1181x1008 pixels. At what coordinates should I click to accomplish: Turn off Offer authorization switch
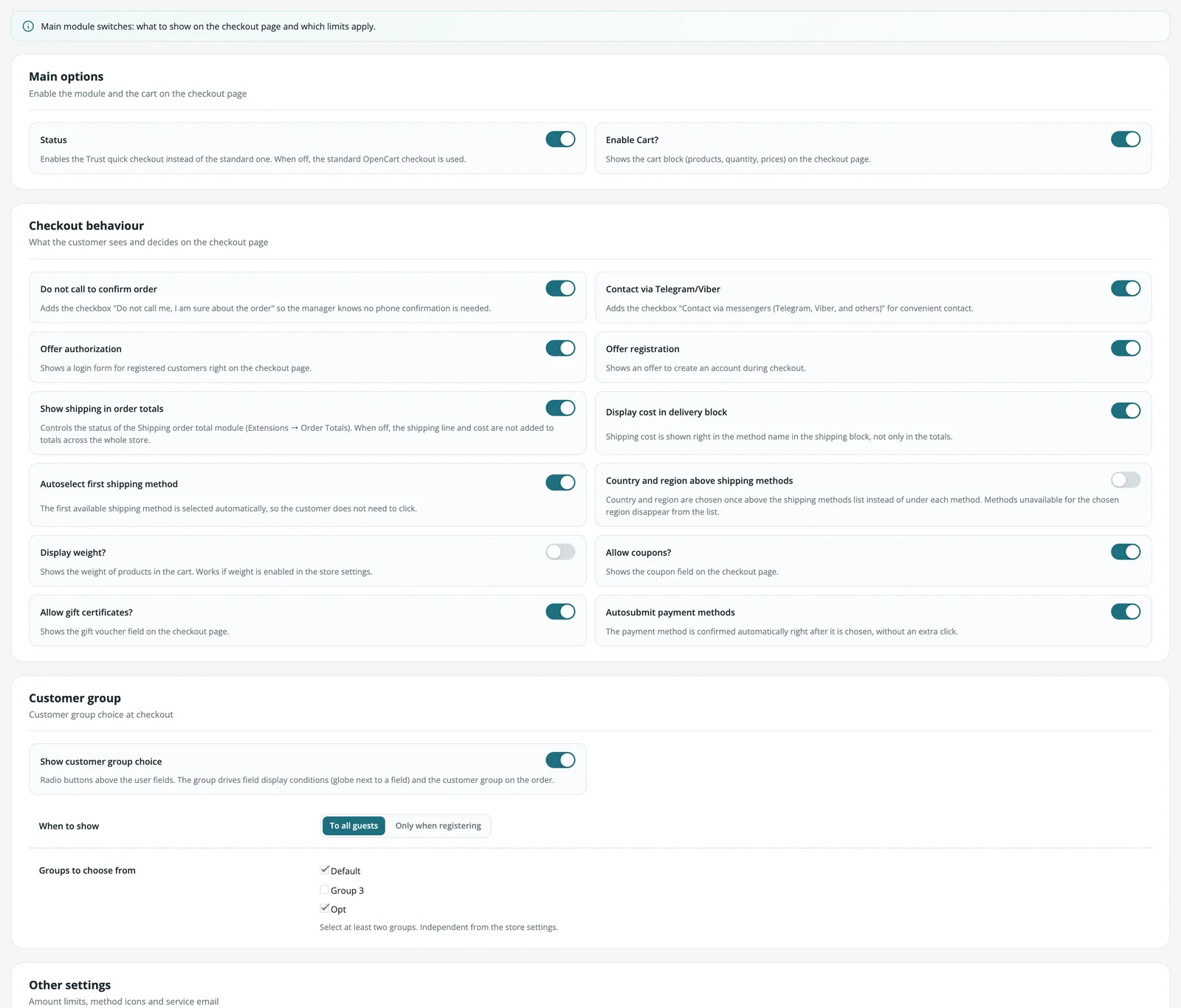pyautogui.click(x=560, y=348)
